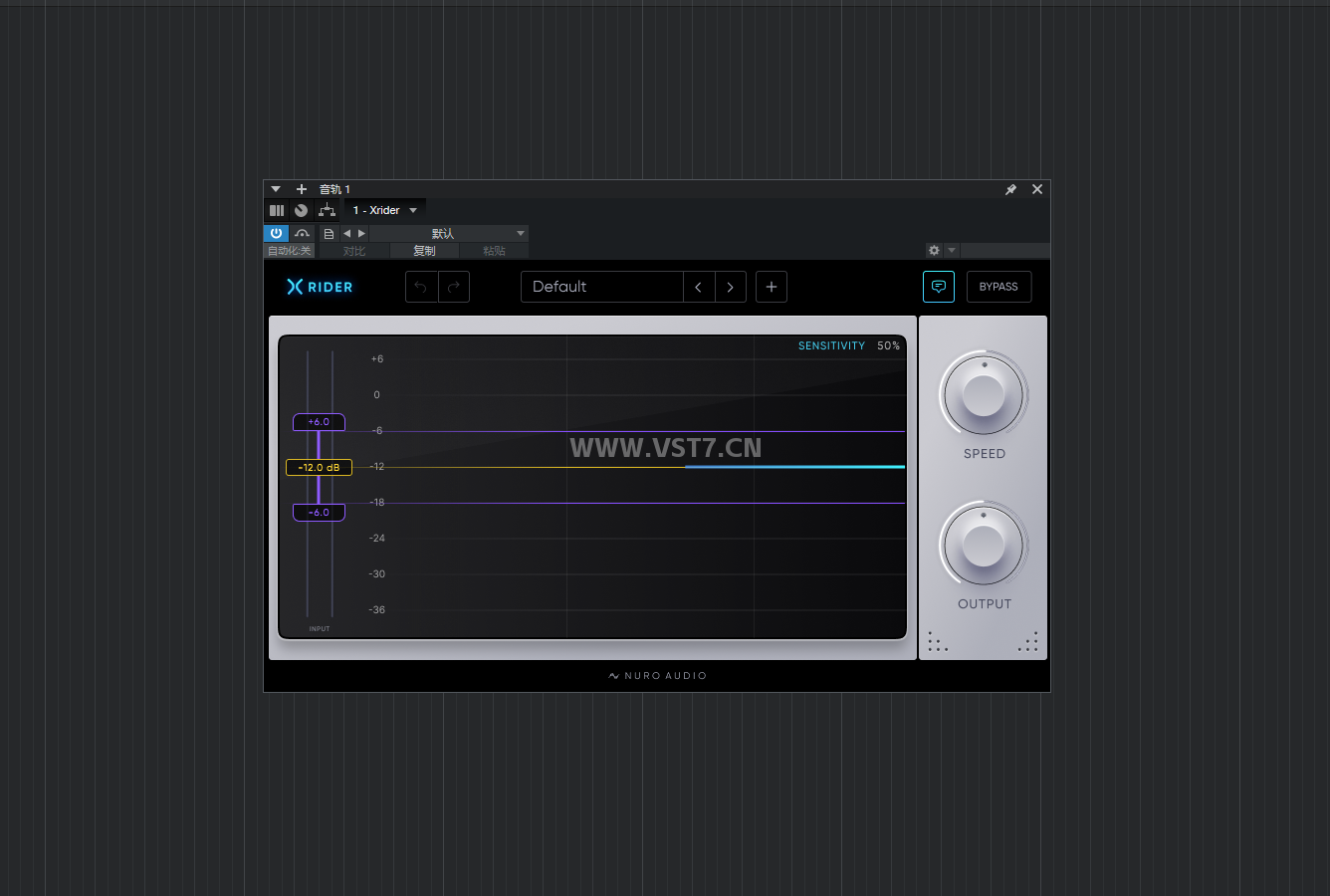Expand the arrow next to gear icon
The image size is (1330, 896).
pyautogui.click(x=952, y=251)
